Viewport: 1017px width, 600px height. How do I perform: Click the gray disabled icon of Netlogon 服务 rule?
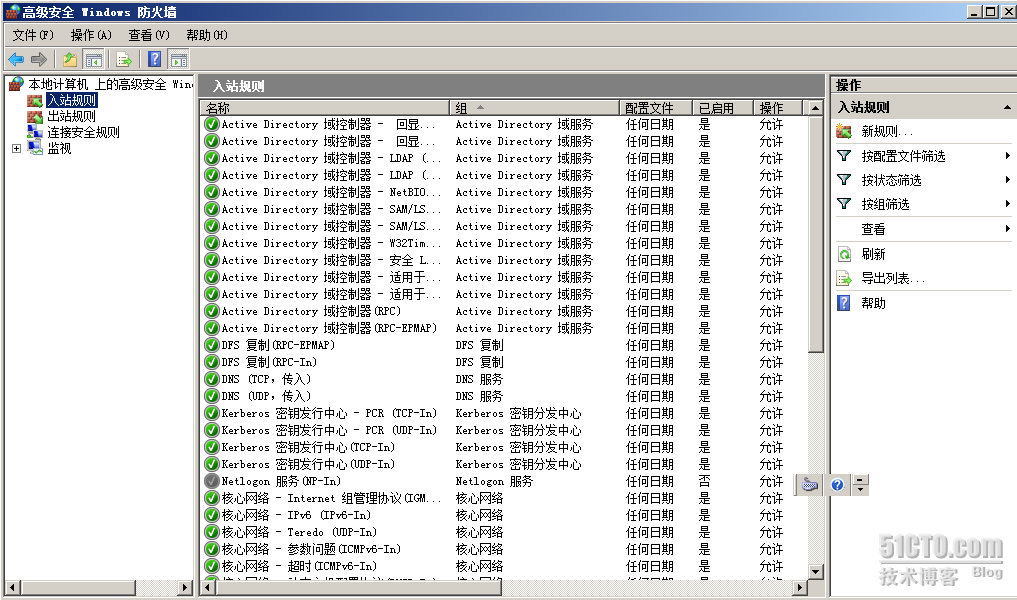[211, 481]
